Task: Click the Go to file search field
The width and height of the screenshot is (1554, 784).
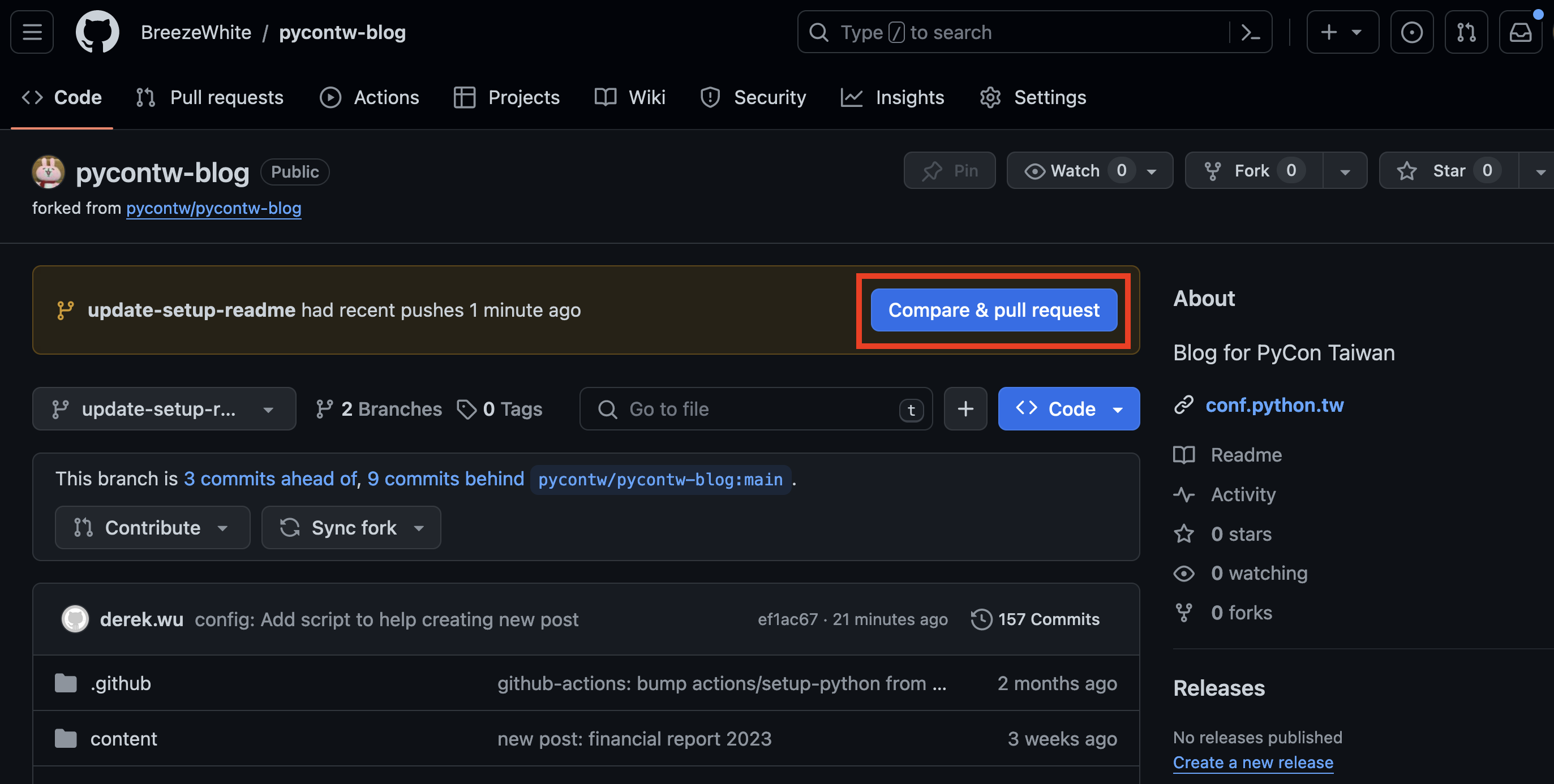Action: pyautogui.click(x=755, y=408)
